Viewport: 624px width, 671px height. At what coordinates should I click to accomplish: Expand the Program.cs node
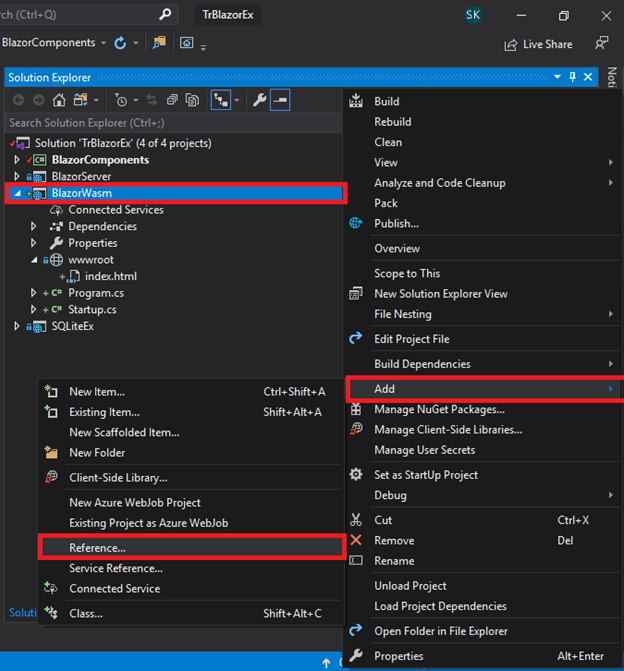coord(33,293)
